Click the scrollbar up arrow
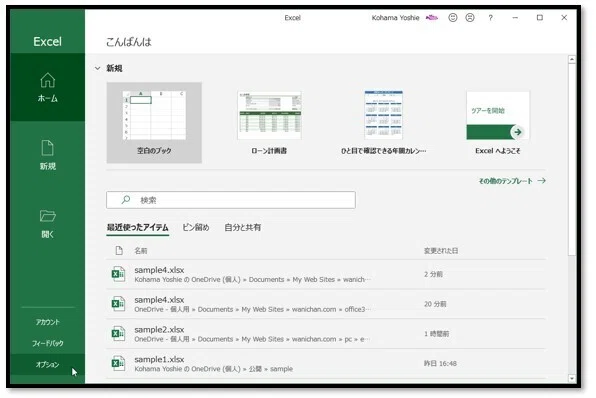 tap(572, 59)
